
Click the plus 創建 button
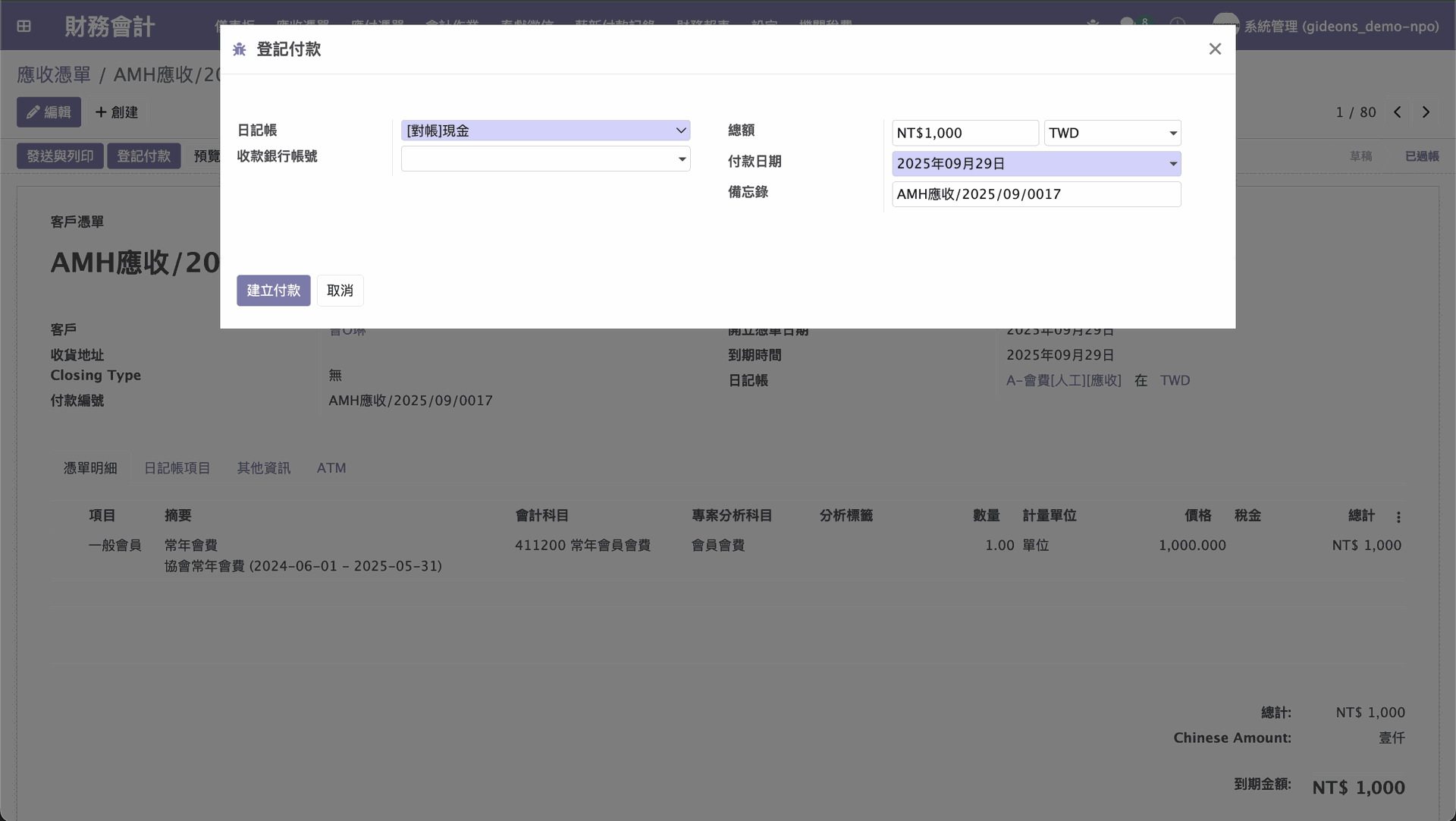point(117,112)
